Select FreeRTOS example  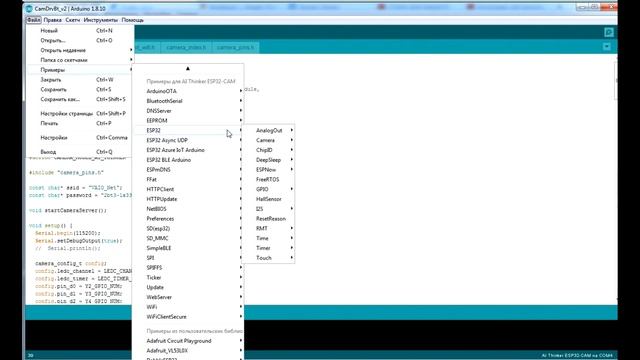(x=269, y=179)
